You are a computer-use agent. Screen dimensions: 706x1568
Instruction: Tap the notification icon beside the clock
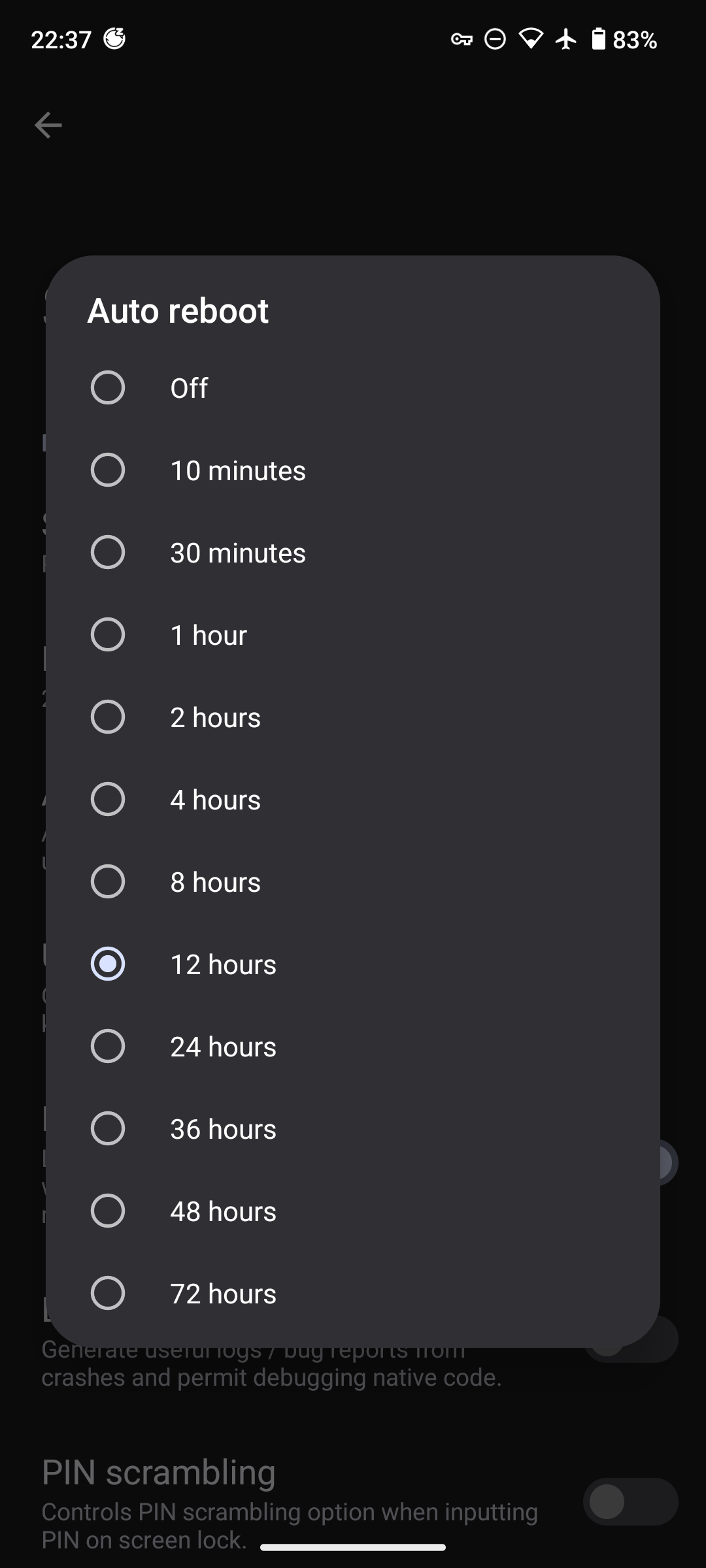point(114,39)
